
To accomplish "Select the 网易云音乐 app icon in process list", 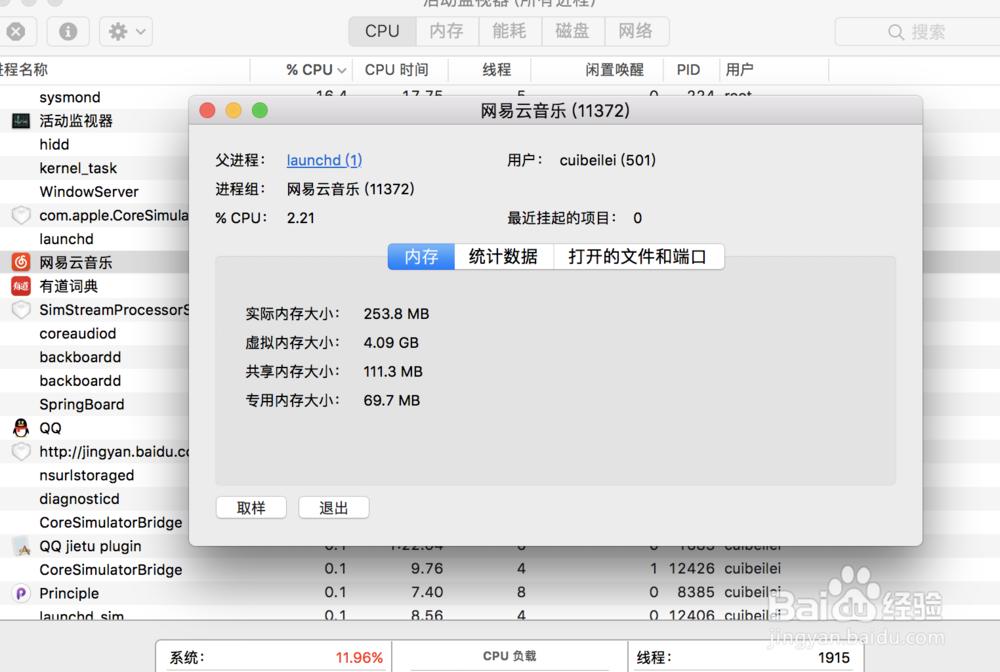I will coord(21,262).
